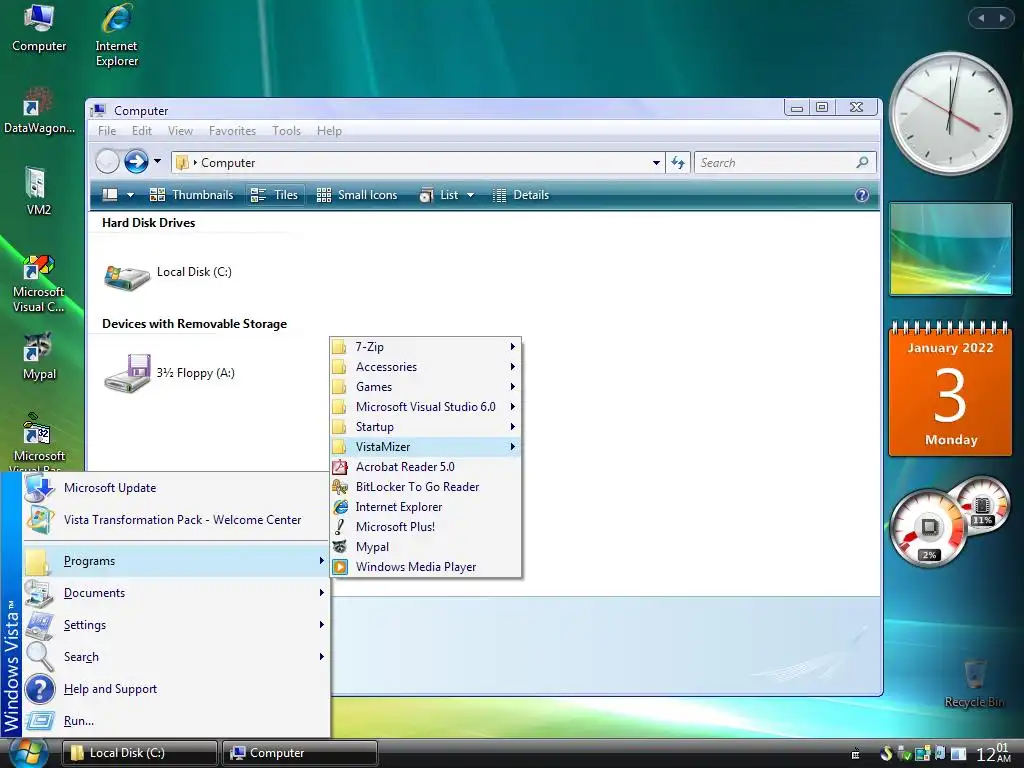Expand the Startup program folder

tap(425, 427)
